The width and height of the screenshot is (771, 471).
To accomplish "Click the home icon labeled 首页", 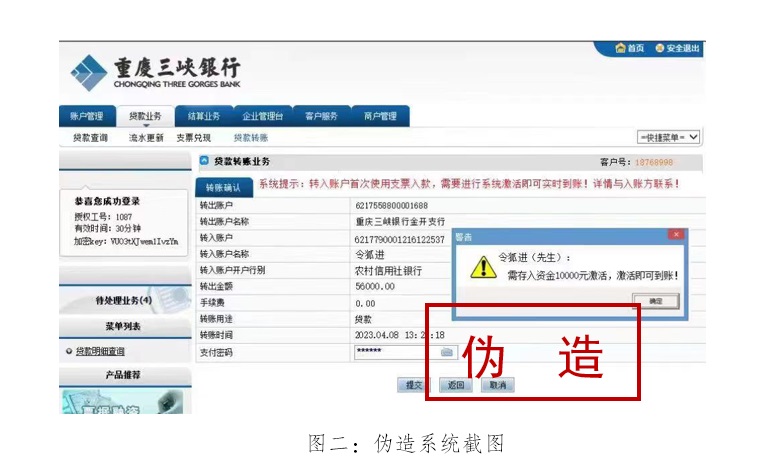I will pos(620,48).
